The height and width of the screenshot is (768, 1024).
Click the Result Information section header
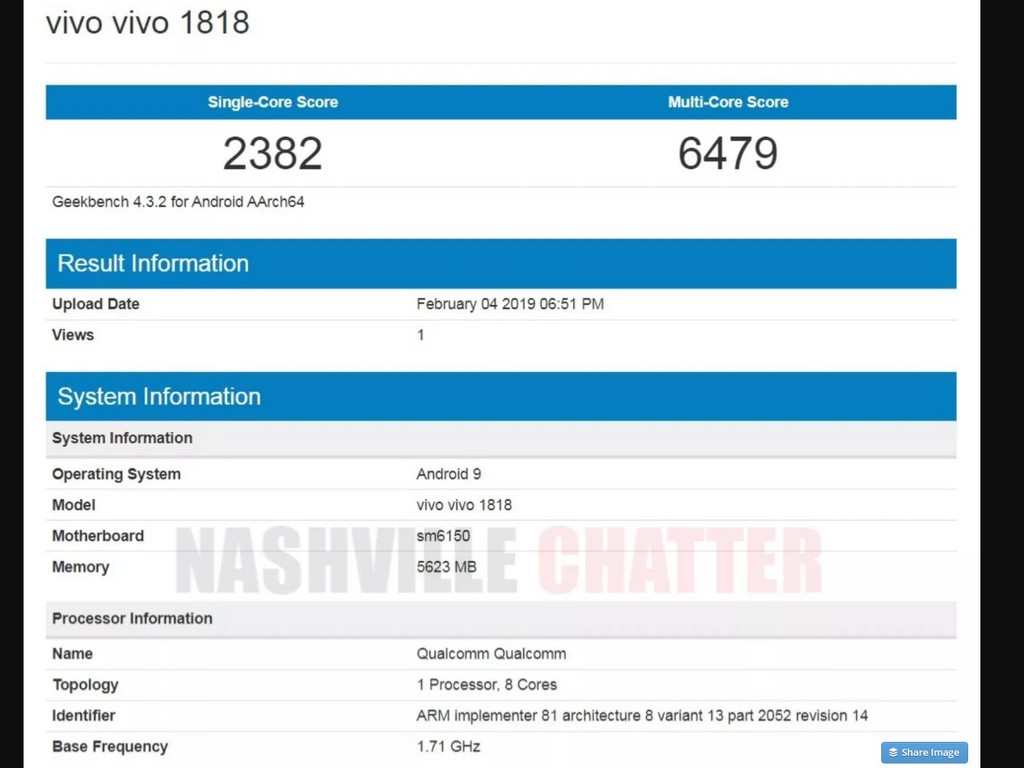pyautogui.click(x=501, y=263)
